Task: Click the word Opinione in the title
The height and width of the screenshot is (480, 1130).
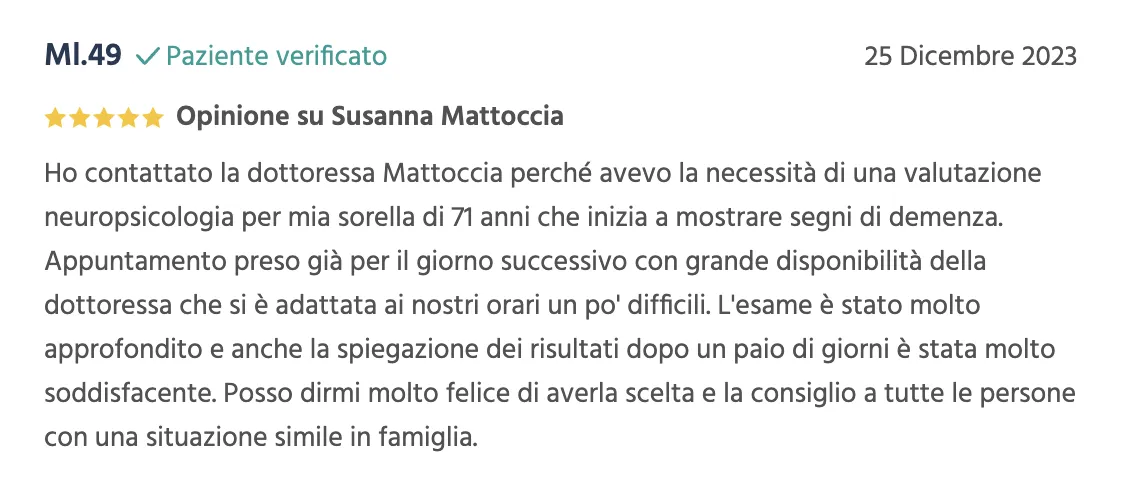Action: point(233,117)
